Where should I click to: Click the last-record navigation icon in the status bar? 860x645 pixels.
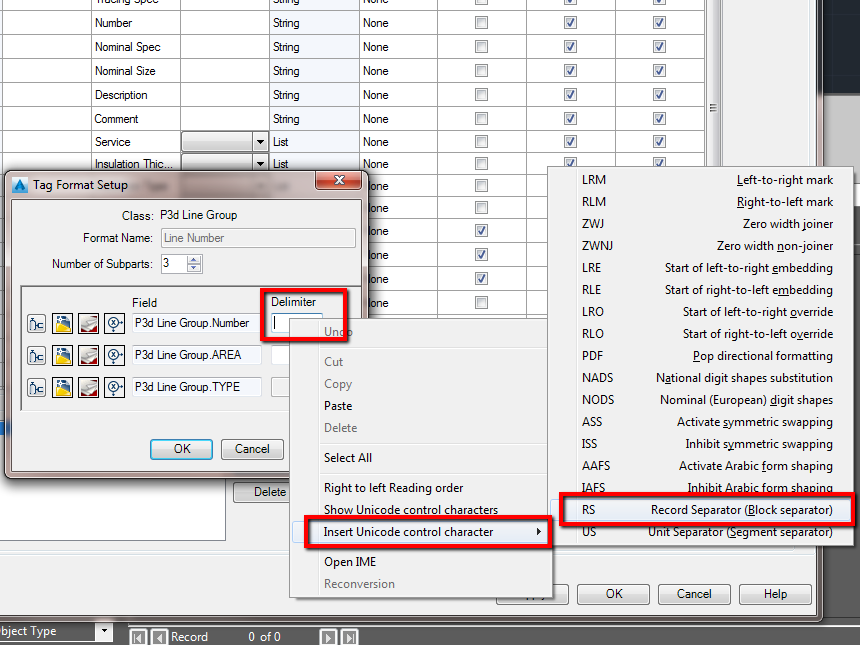(348, 636)
